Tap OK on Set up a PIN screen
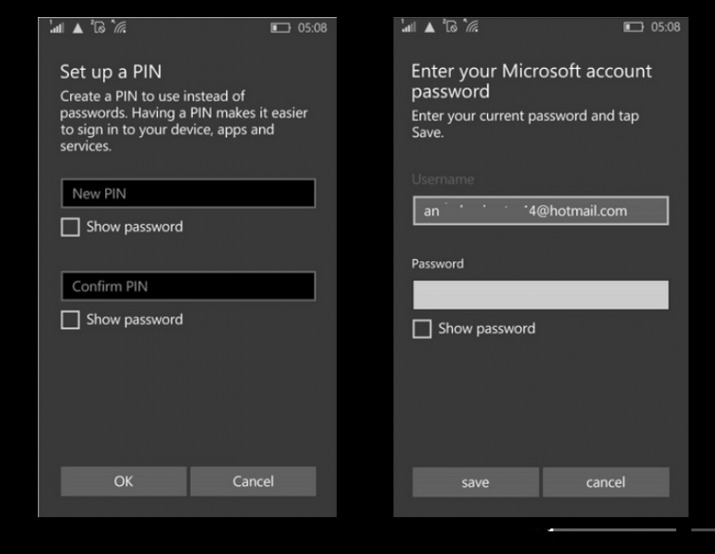This screenshot has width=715, height=554. tap(124, 481)
